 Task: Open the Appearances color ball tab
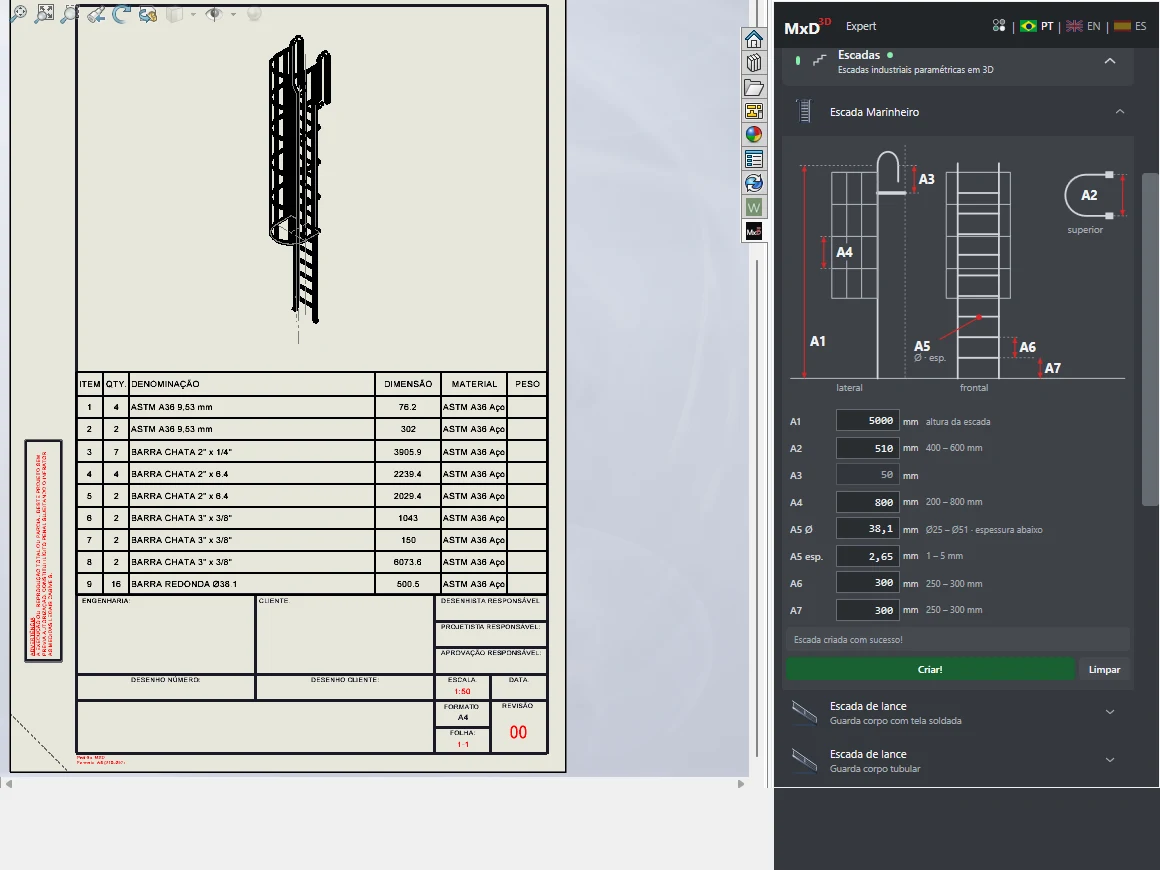754,135
